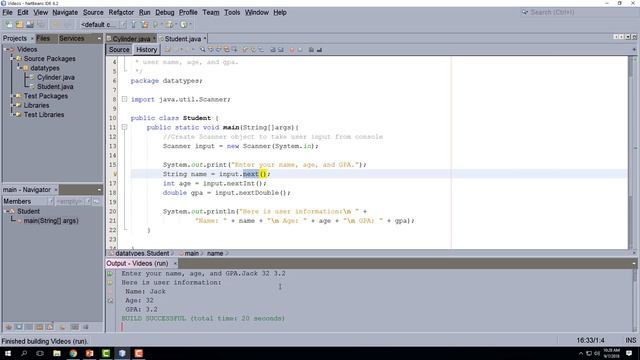Click the Profile Project toolbar icon
This screenshot has height=360, width=640.
pyautogui.click(x=184, y=24)
